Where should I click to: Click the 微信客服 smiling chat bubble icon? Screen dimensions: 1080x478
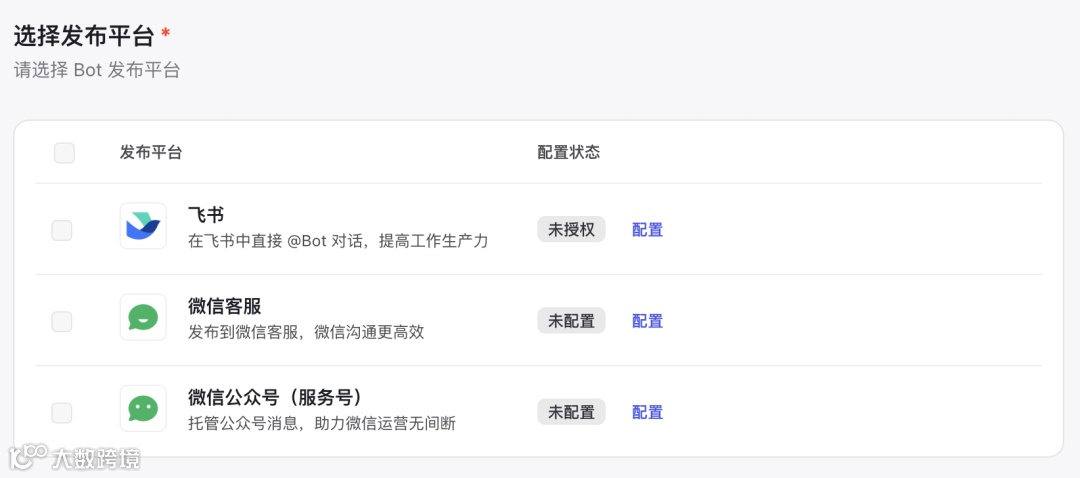143,318
